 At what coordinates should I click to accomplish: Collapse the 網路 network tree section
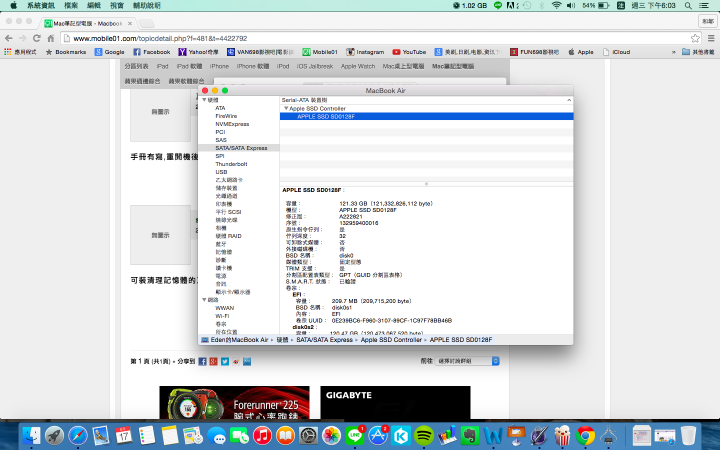tap(204, 300)
